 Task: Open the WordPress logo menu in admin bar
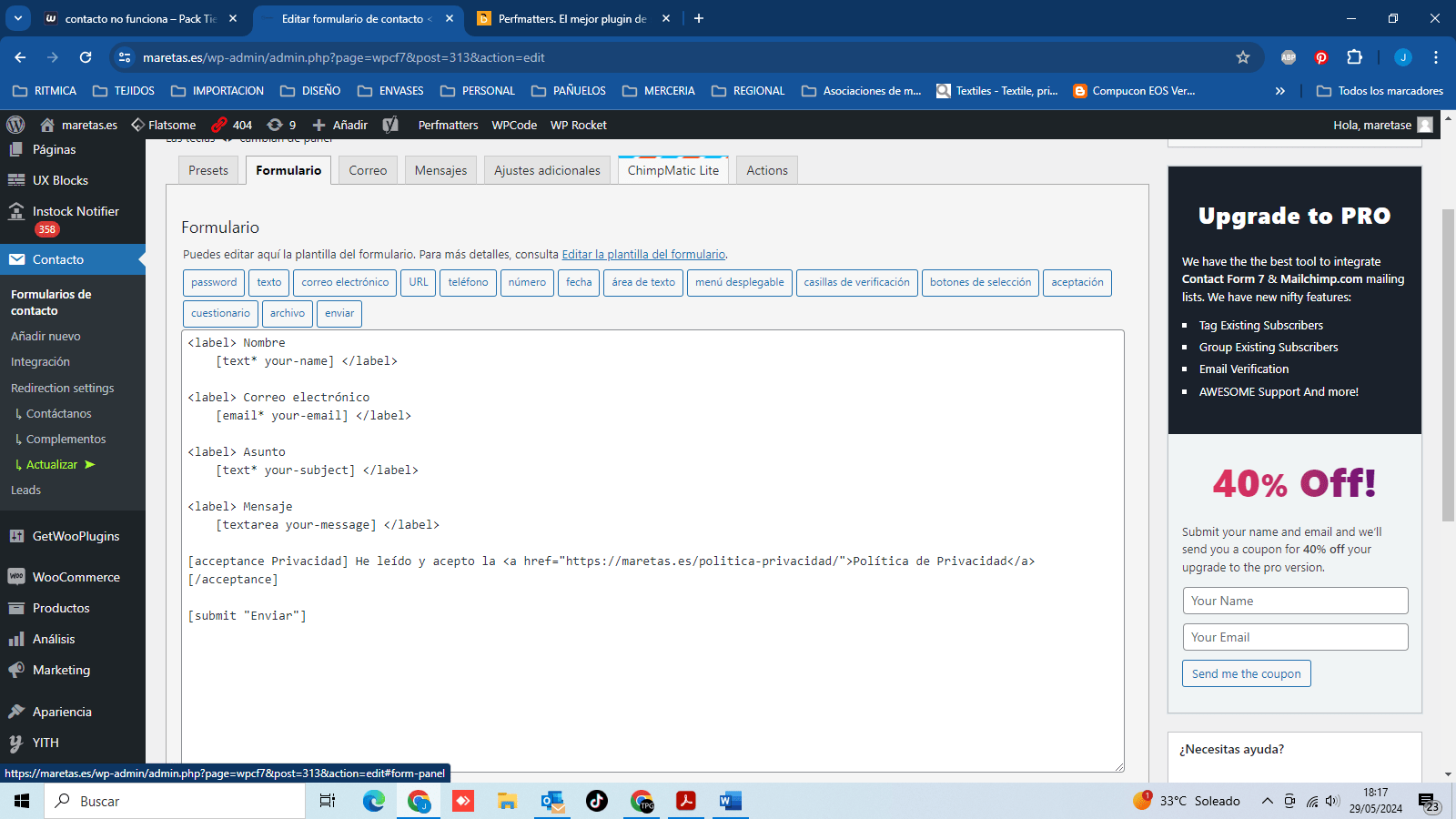point(15,125)
